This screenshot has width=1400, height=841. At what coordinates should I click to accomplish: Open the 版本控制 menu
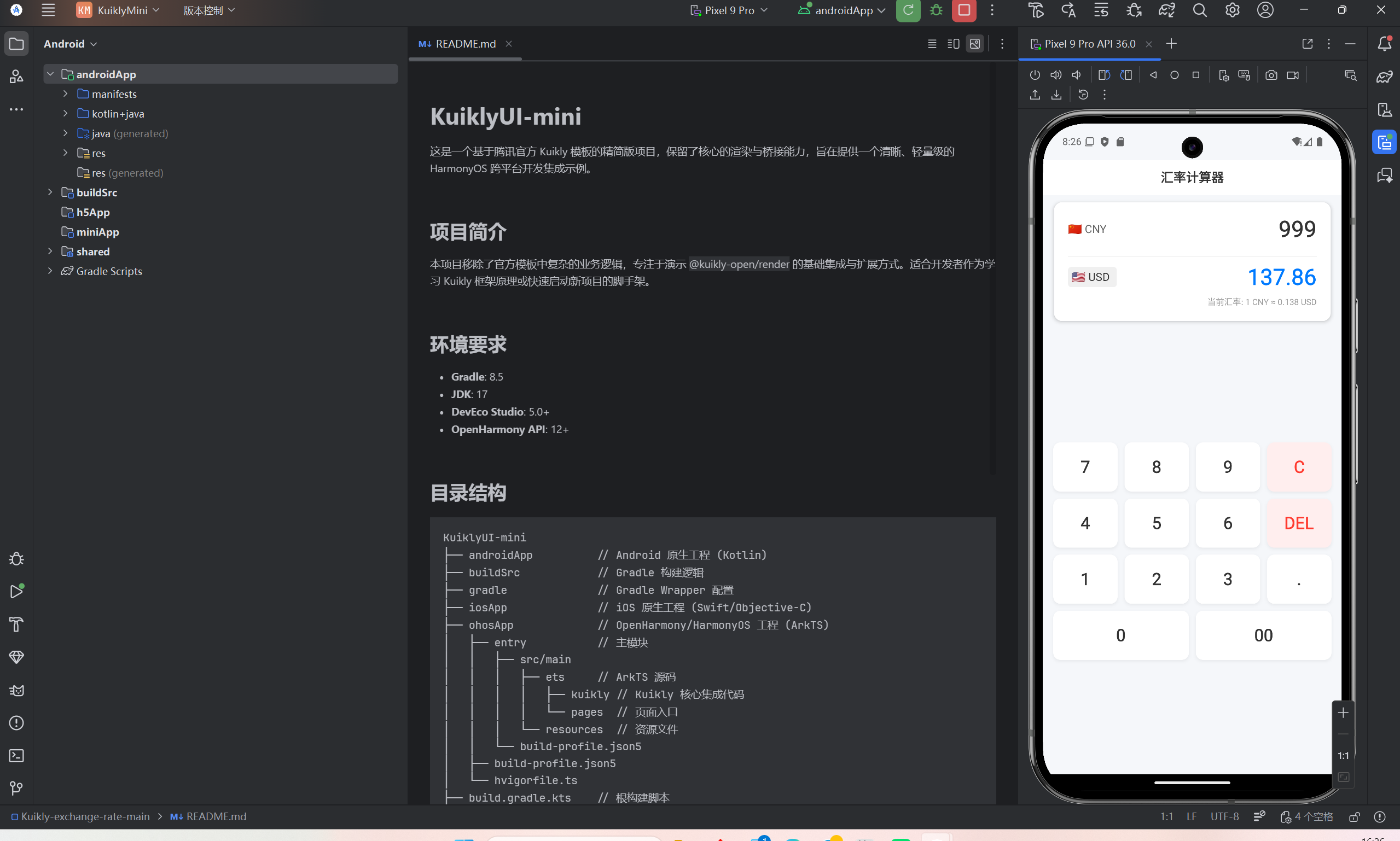pos(208,10)
